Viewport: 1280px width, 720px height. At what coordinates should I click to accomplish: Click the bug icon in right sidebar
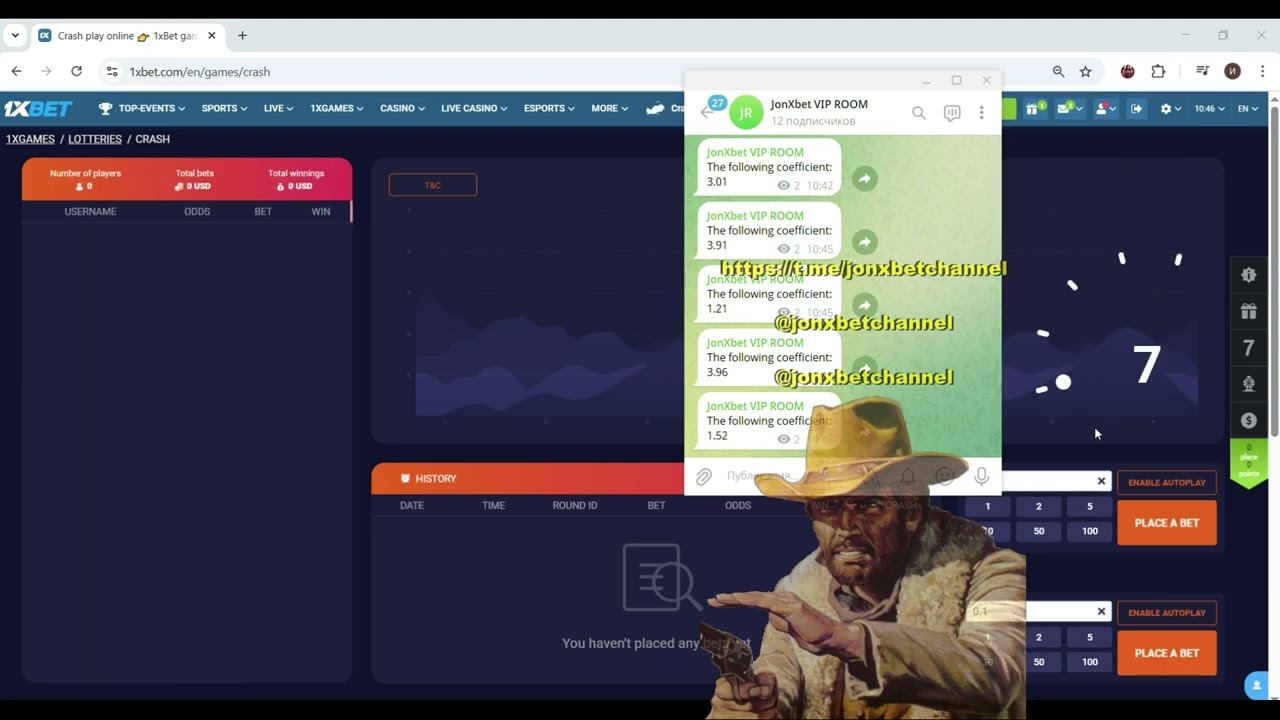pos(1248,274)
